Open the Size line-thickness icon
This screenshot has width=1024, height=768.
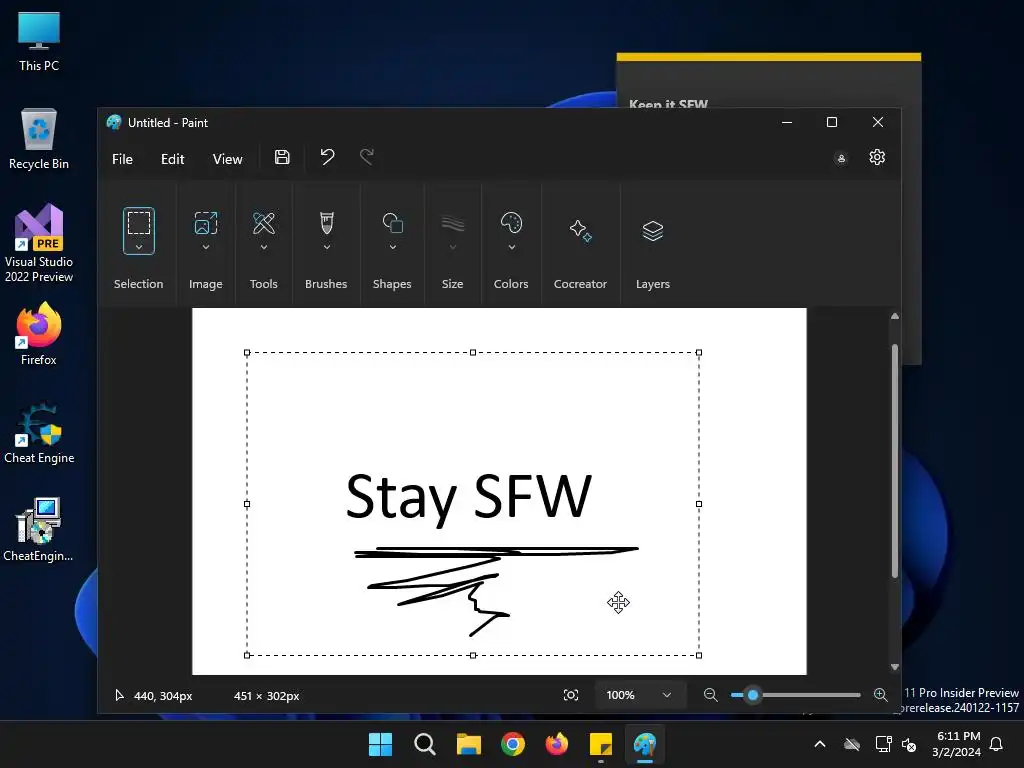tap(453, 224)
